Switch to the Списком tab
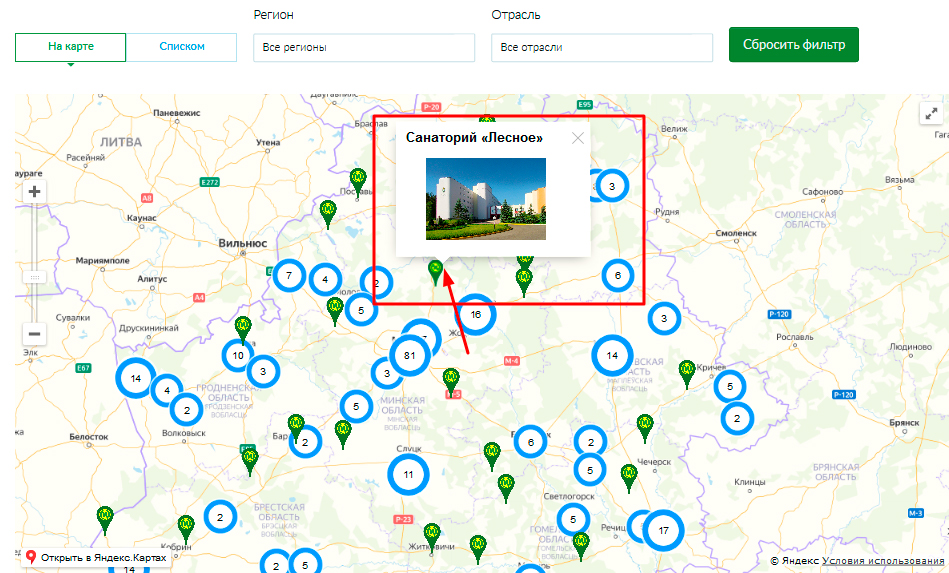 point(182,47)
